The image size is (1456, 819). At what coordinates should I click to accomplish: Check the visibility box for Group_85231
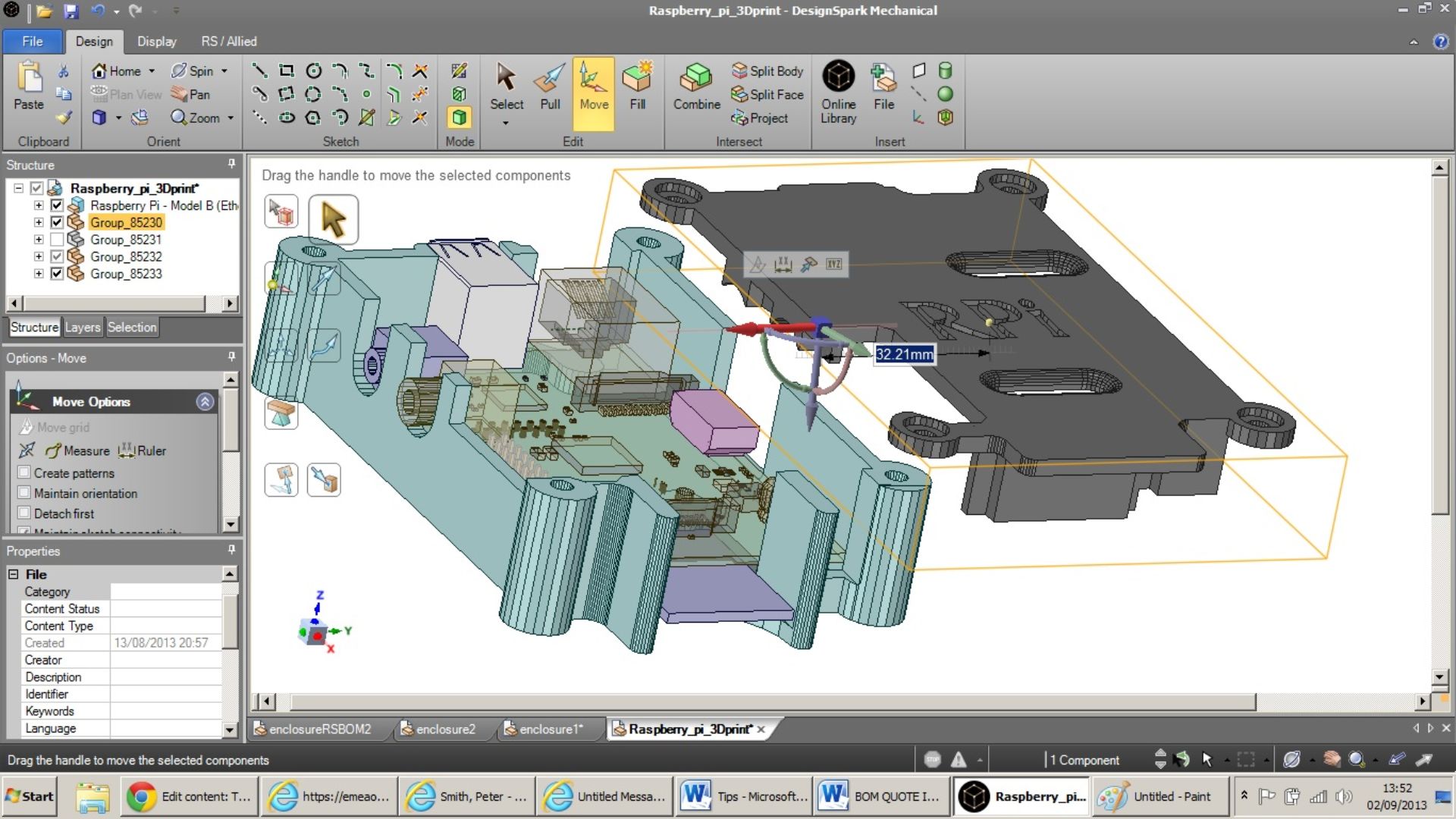(x=57, y=239)
